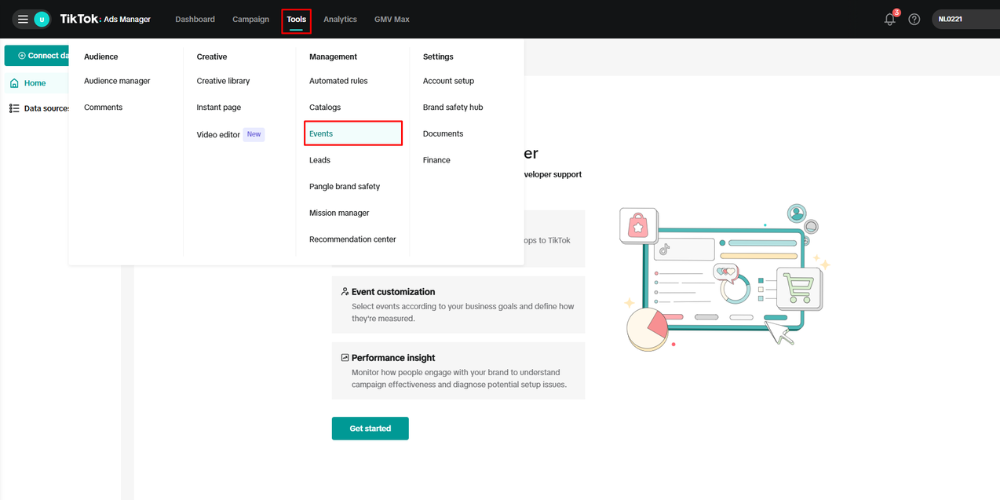Select Events under Management

point(322,133)
